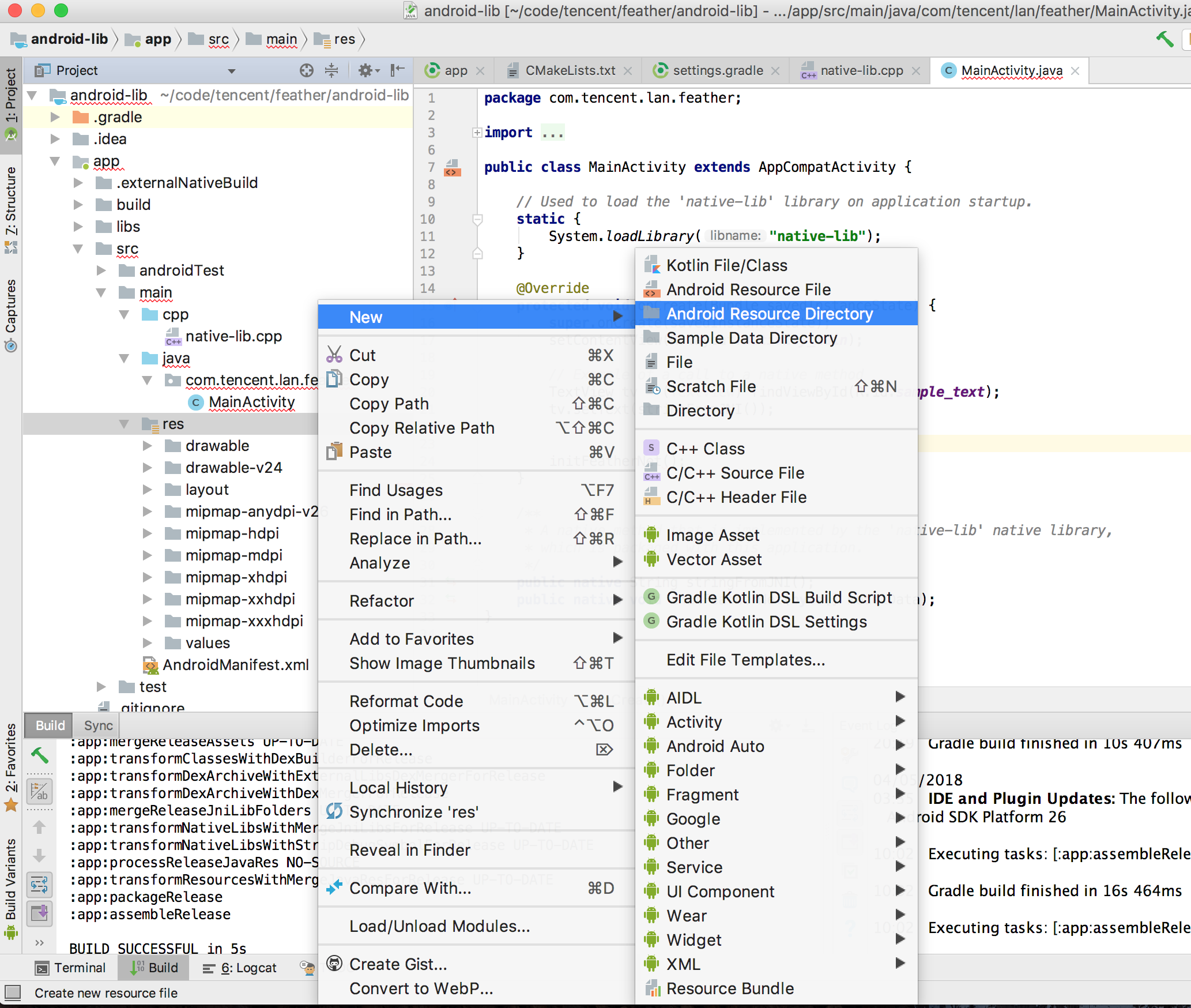
Task: Select MainActivity in project tree
Action: point(251,402)
